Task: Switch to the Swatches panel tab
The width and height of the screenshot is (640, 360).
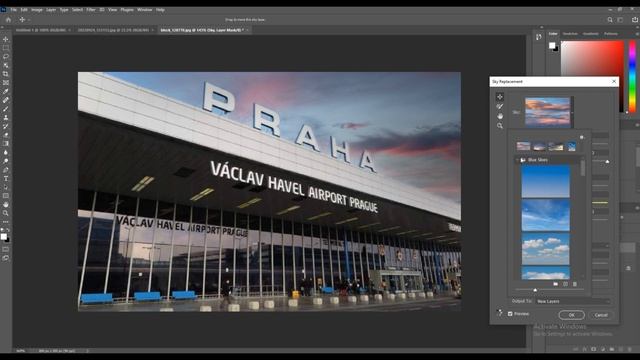Action: [x=570, y=34]
